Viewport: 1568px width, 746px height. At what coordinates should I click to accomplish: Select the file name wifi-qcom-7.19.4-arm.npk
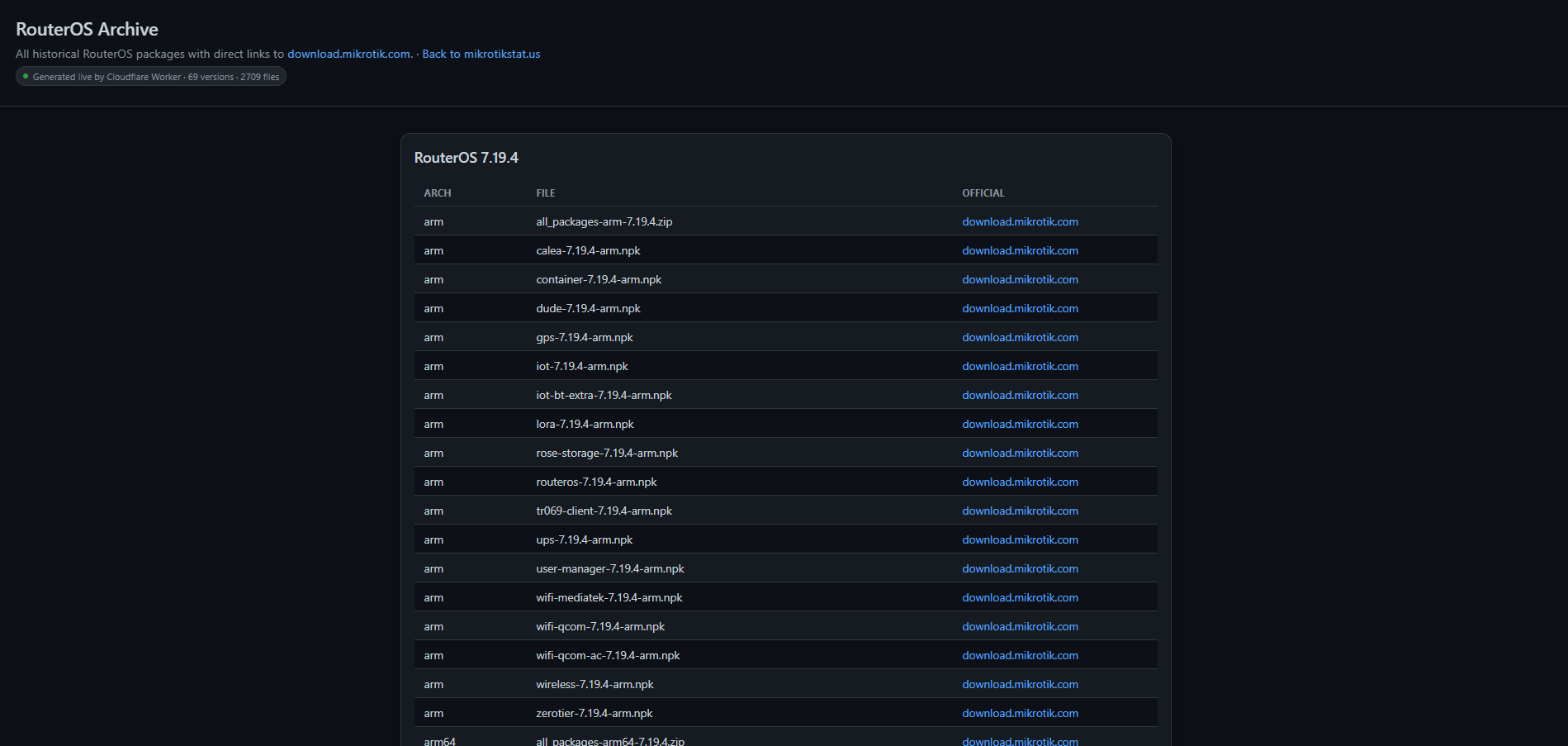point(600,626)
